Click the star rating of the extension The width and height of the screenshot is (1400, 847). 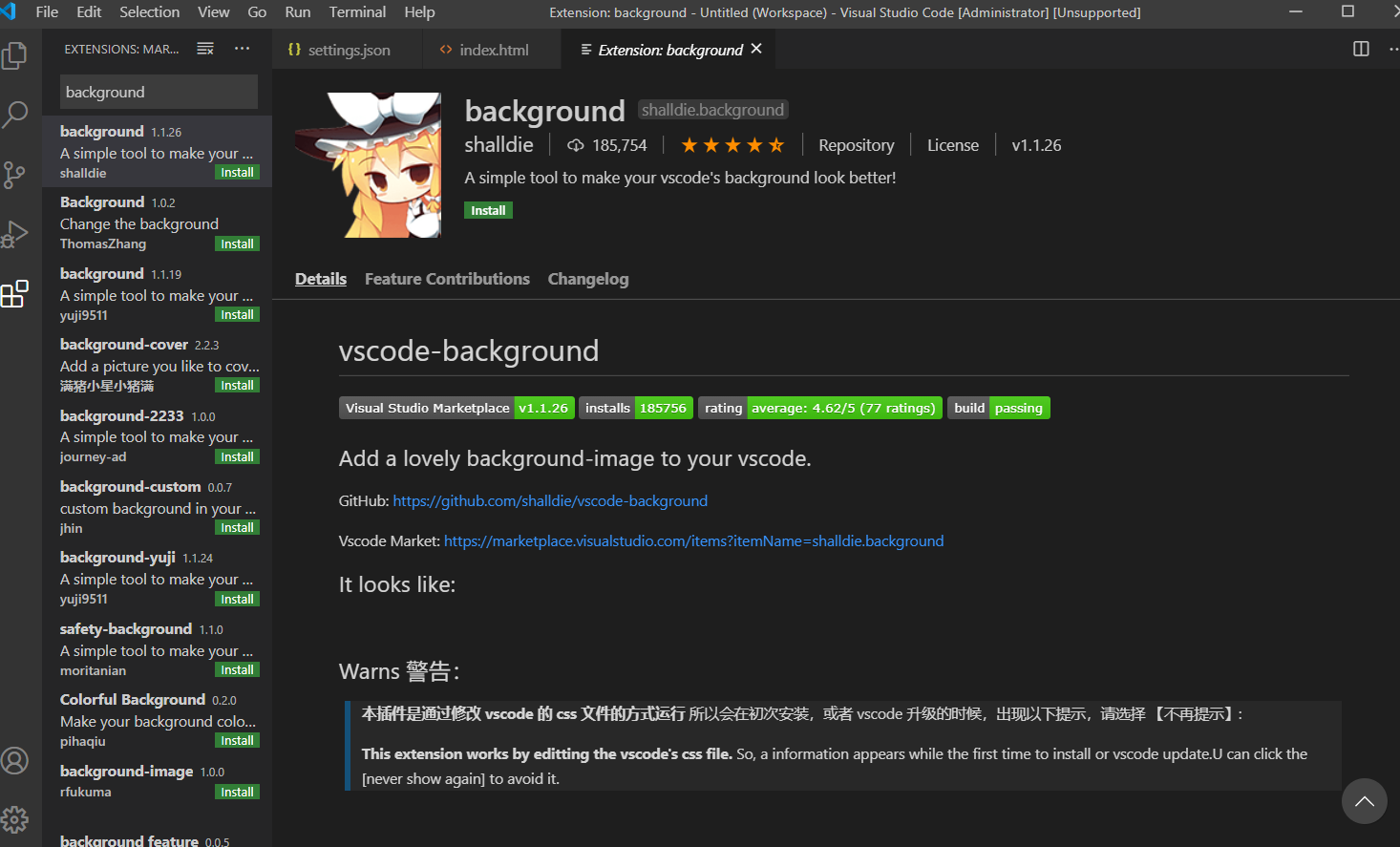click(732, 145)
